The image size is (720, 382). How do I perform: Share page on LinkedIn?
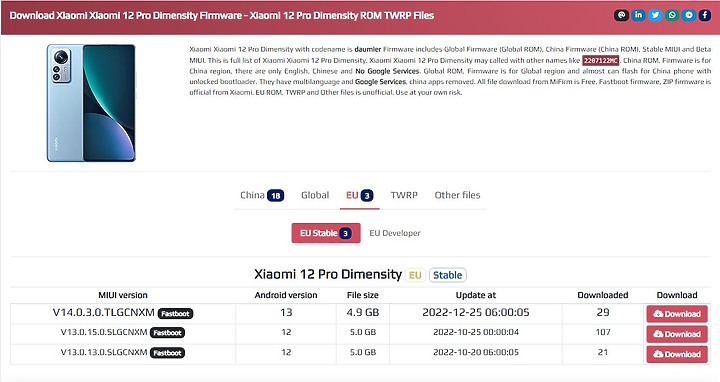tap(638, 15)
